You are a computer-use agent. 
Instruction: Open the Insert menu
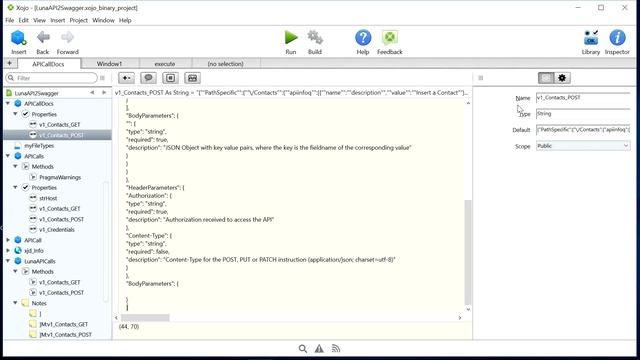[x=58, y=20]
